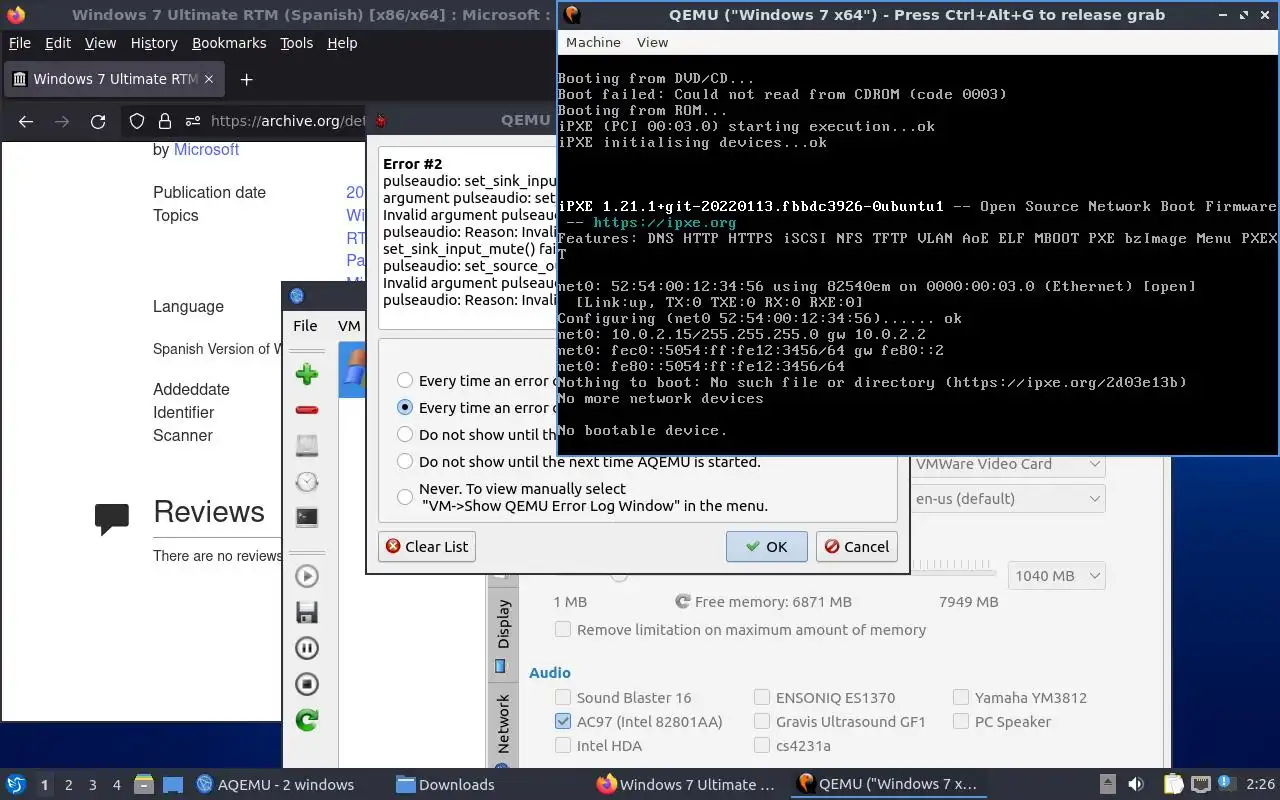Open the Downloads taskbar window button
Image resolution: width=1280 pixels, height=800 pixels.
[446, 785]
